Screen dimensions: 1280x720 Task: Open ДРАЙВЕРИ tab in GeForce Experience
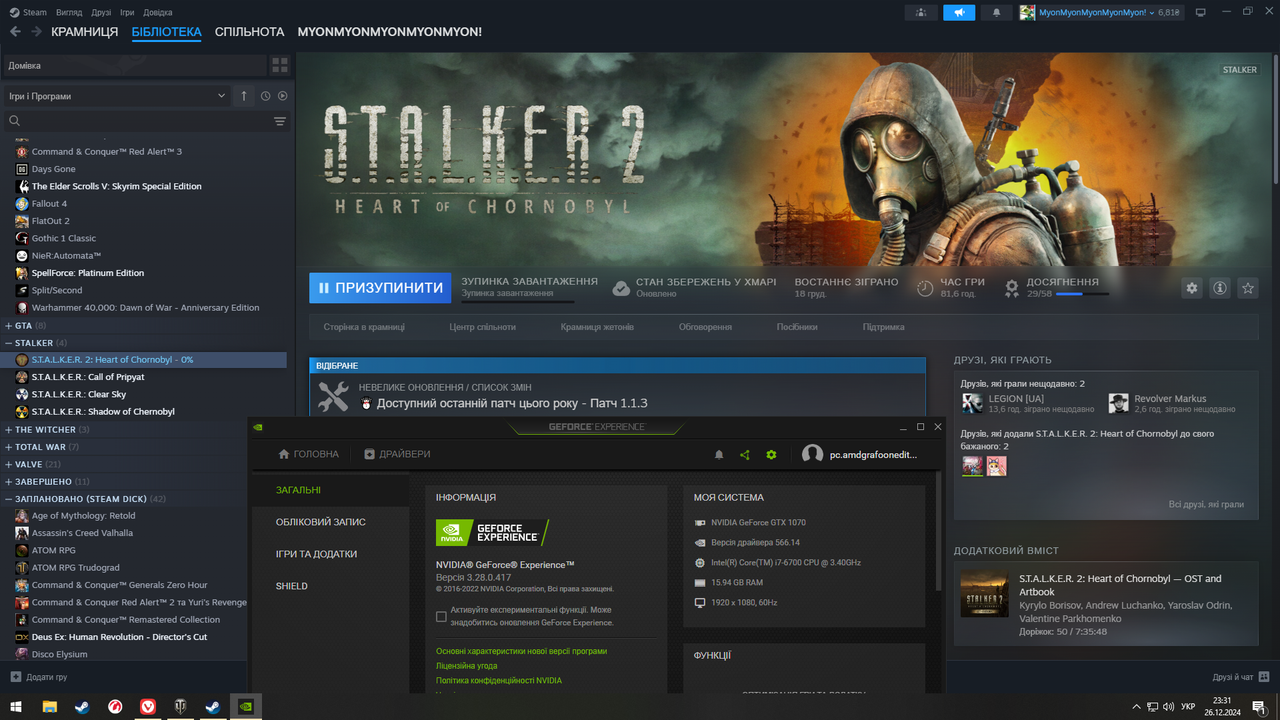tap(397, 454)
